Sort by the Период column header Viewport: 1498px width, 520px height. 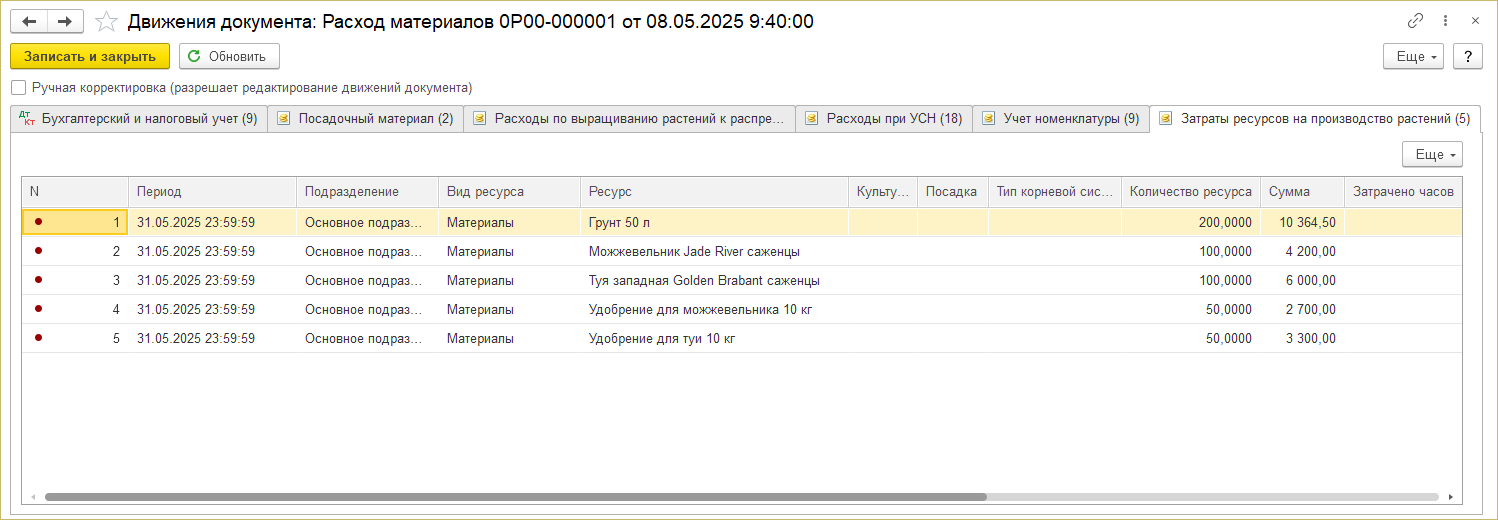pos(212,191)
